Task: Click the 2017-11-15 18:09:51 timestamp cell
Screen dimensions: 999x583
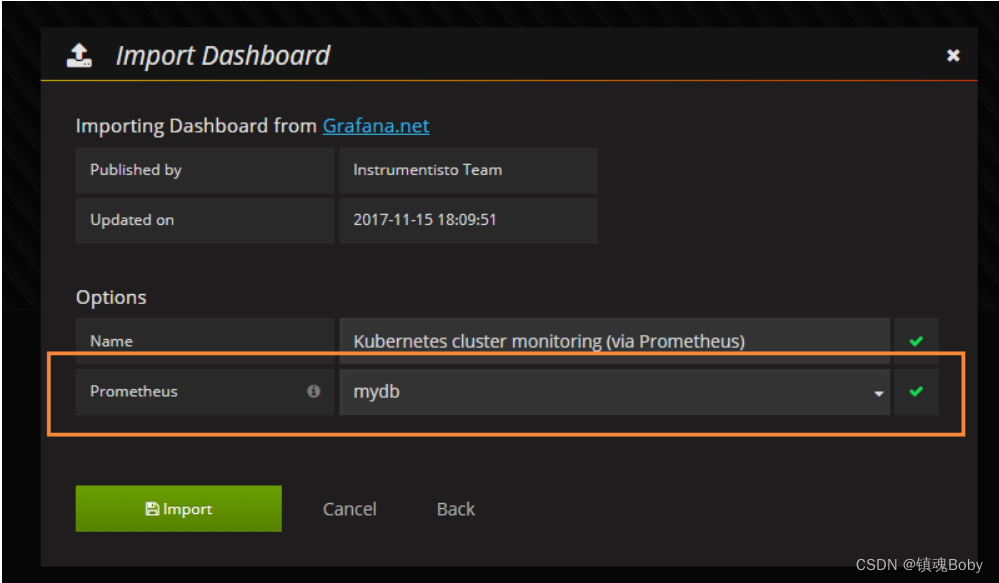Action: coord(468,220)
